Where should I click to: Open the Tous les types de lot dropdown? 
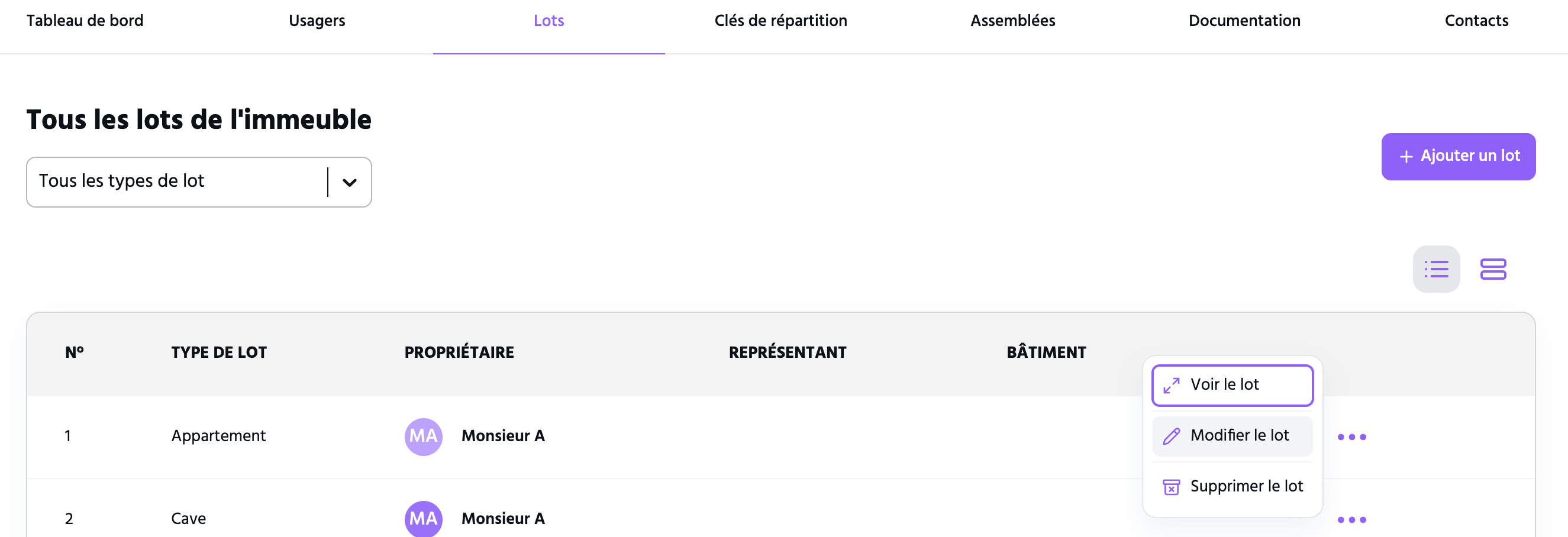click(199, 182)
